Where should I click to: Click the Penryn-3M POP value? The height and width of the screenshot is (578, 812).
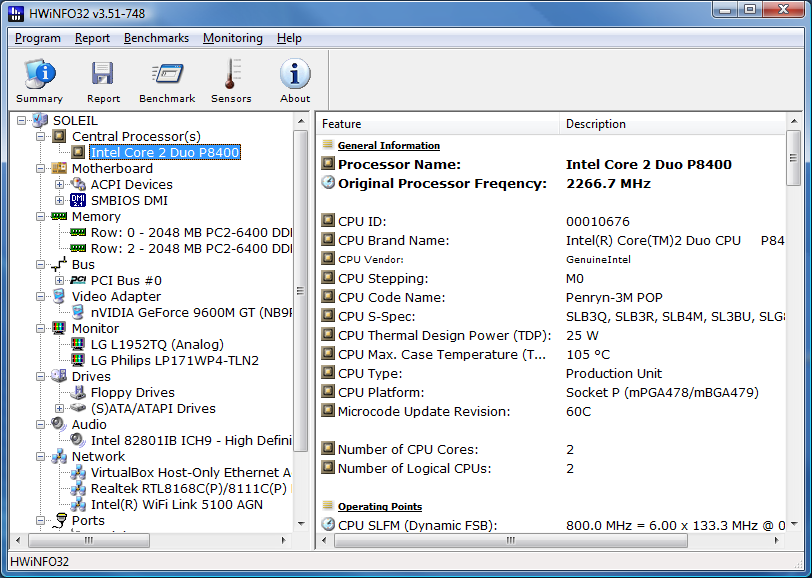[614, 297]
